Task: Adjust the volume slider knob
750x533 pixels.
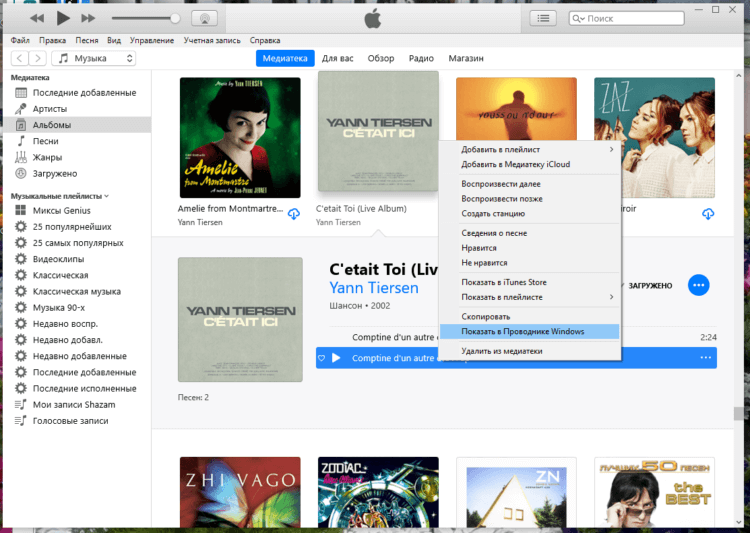Action: (175, 19)
